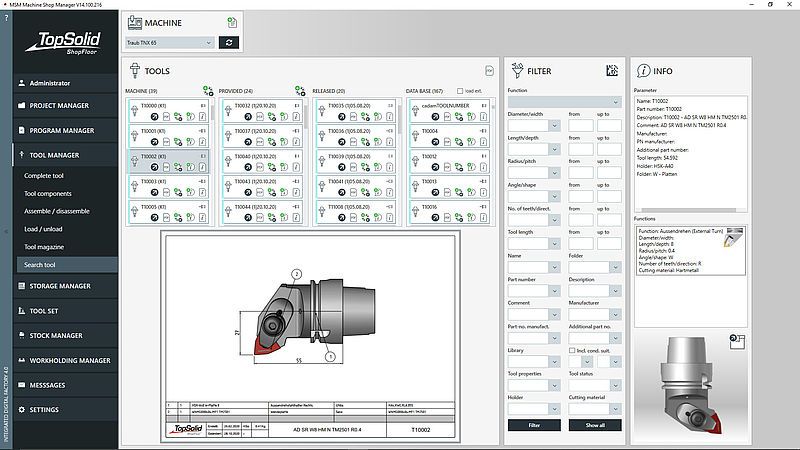This screenshot has height=450, width=800.
Task: Click transfer icon above Machine tool list
Action: (208, 91)
